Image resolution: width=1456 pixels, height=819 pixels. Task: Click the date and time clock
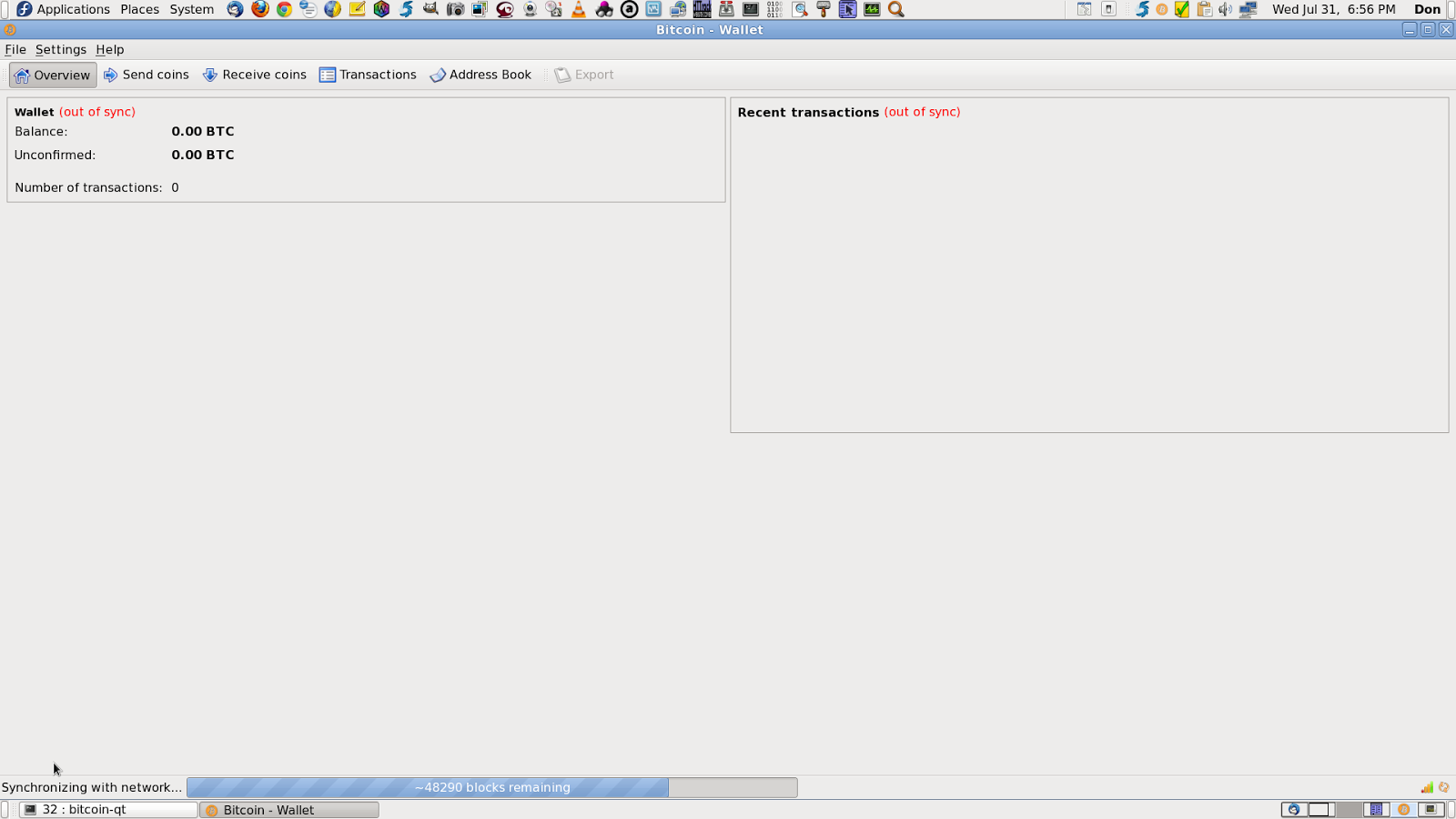(x=1334, y=9)
